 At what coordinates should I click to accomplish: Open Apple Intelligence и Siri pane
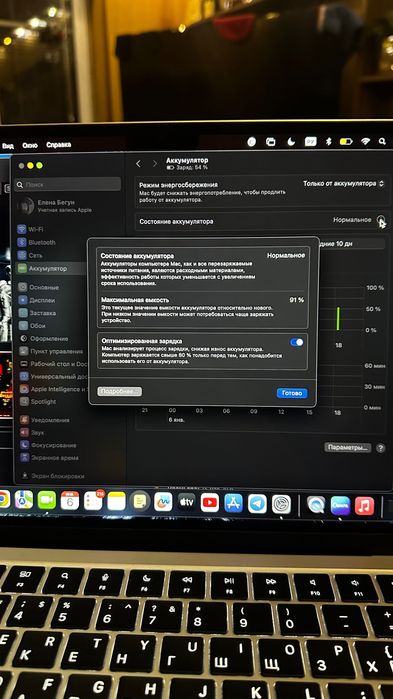pyautogui.click(x=52, y=389)
